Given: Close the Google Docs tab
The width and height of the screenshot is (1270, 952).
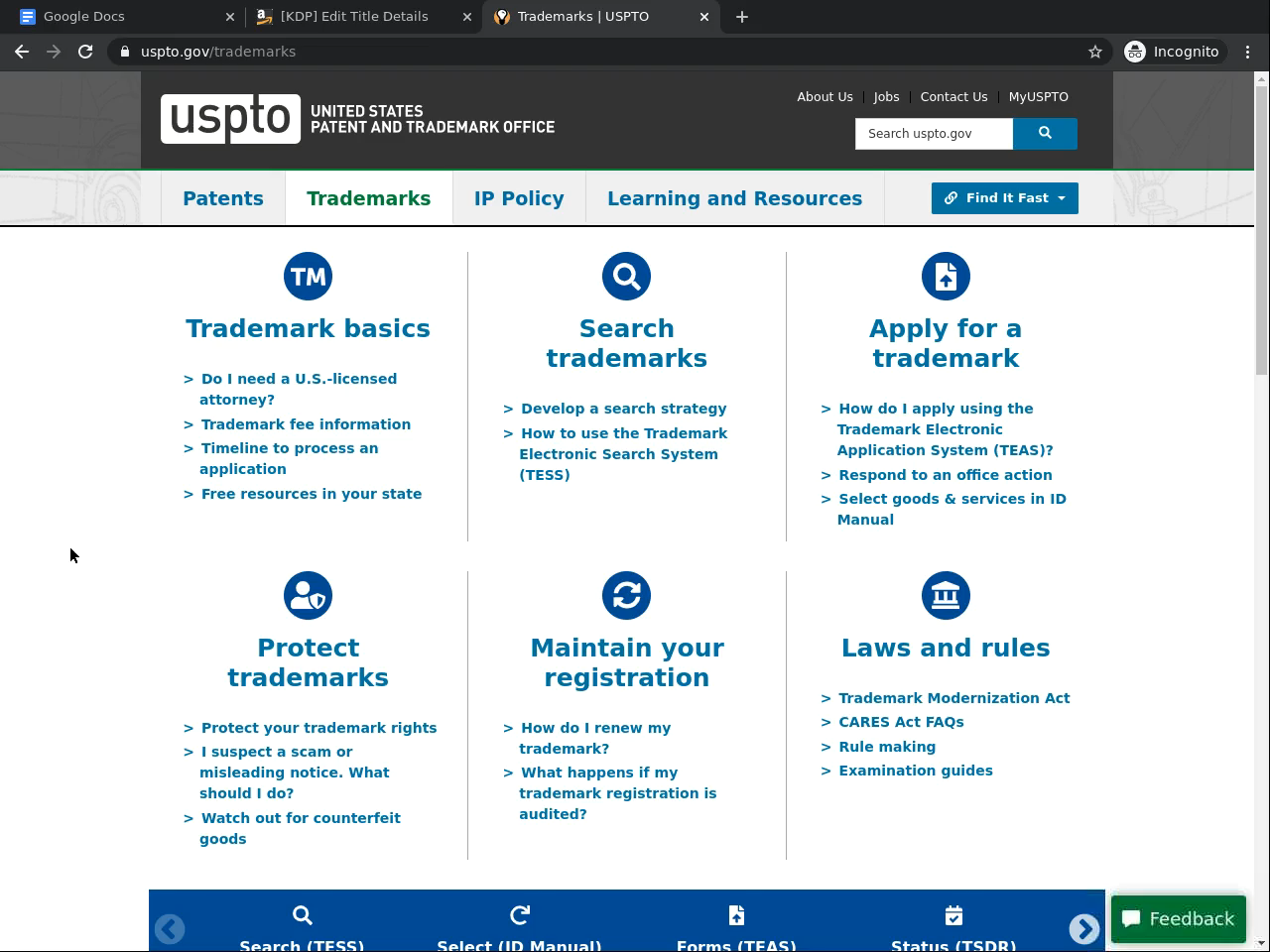Looking at the screenshot, I should point(230,17).
